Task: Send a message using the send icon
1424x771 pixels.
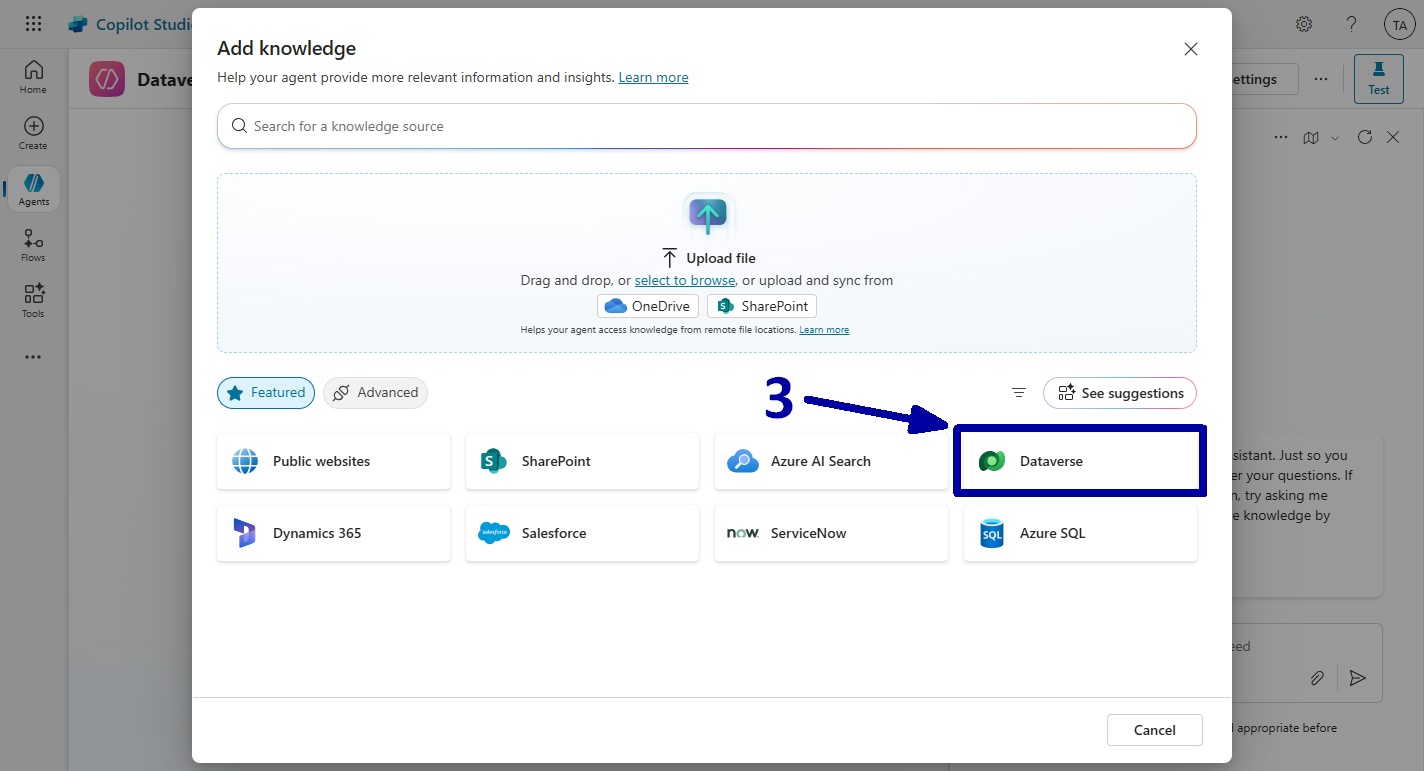Action: 1357,678
